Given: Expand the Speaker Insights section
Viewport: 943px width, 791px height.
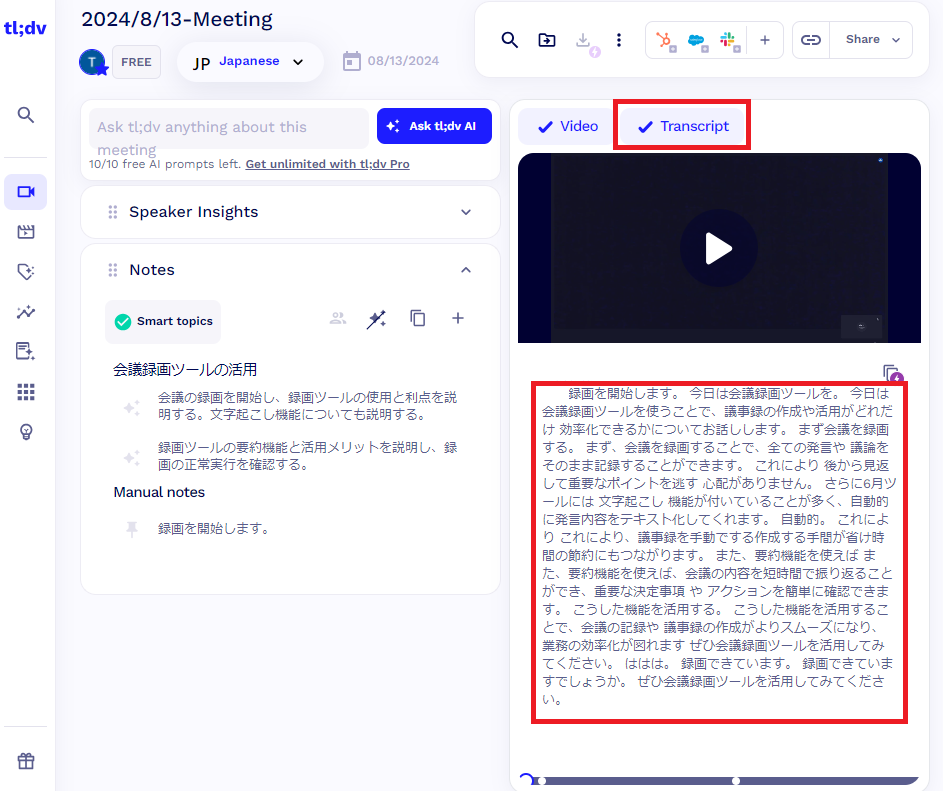Looking at the screenshot, I should [x=465, y=212].
